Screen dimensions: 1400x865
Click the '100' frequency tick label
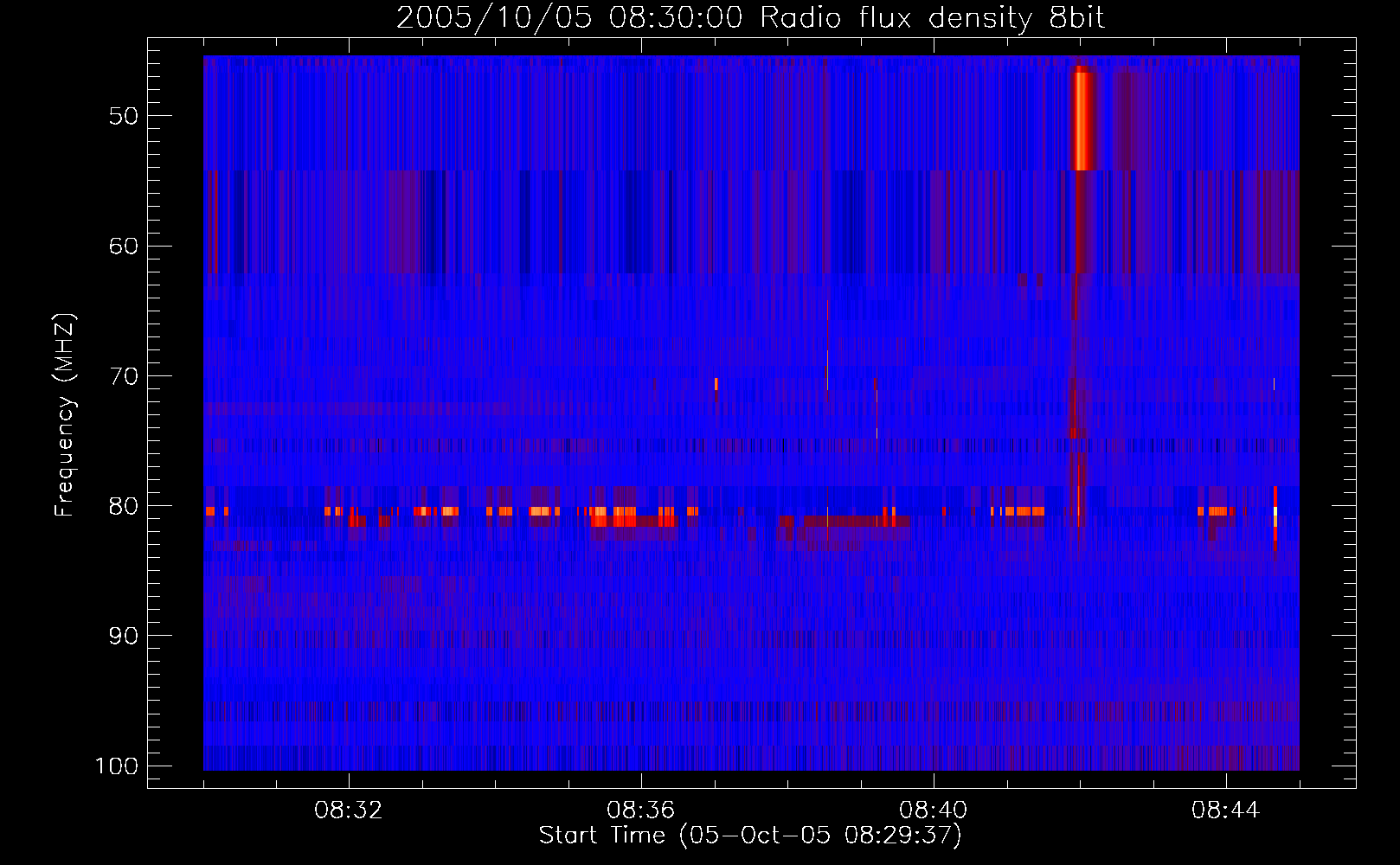(x=116, y=766)
